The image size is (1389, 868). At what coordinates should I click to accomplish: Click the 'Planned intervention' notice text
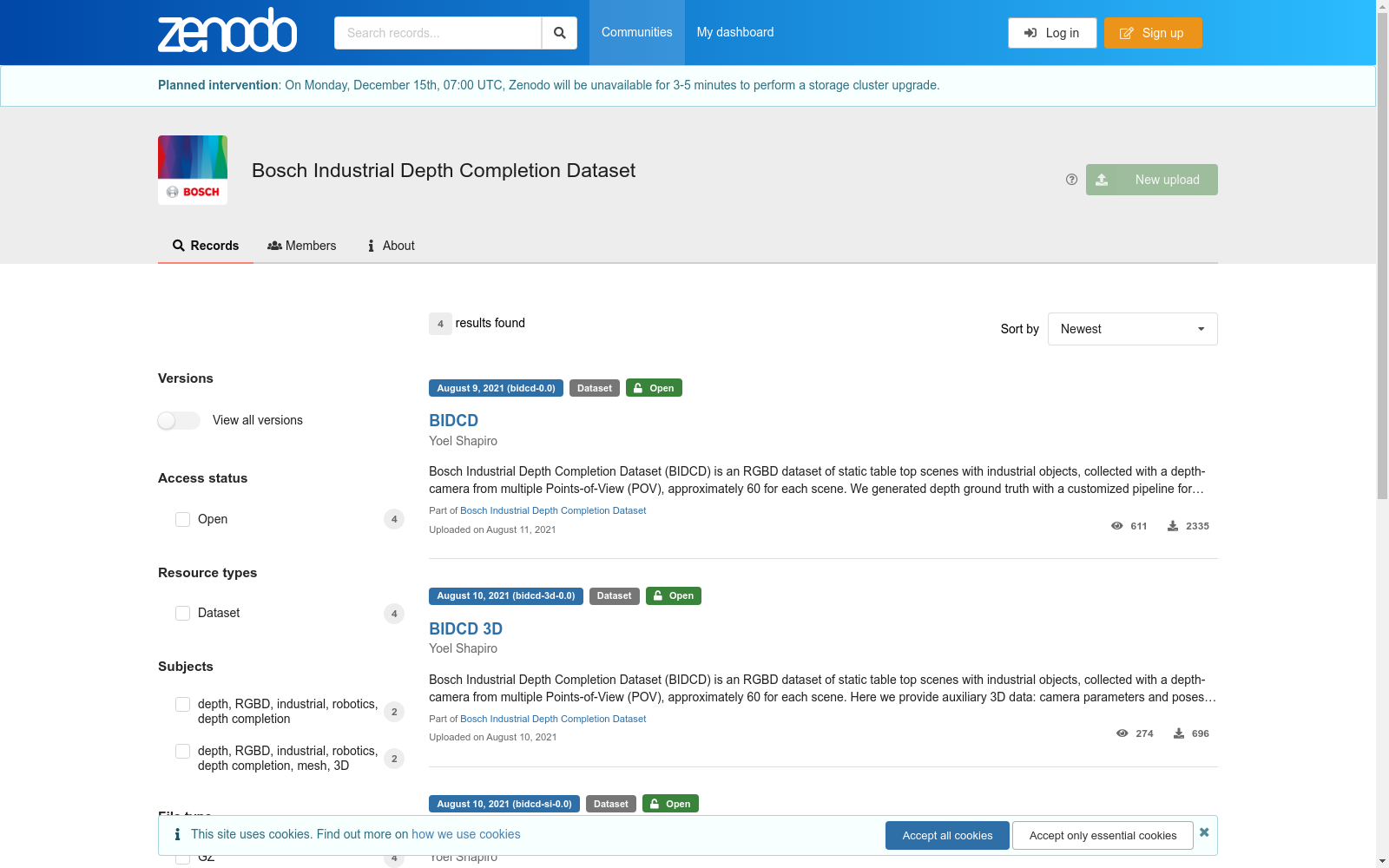pyautogui.click(x=549, y=85)
